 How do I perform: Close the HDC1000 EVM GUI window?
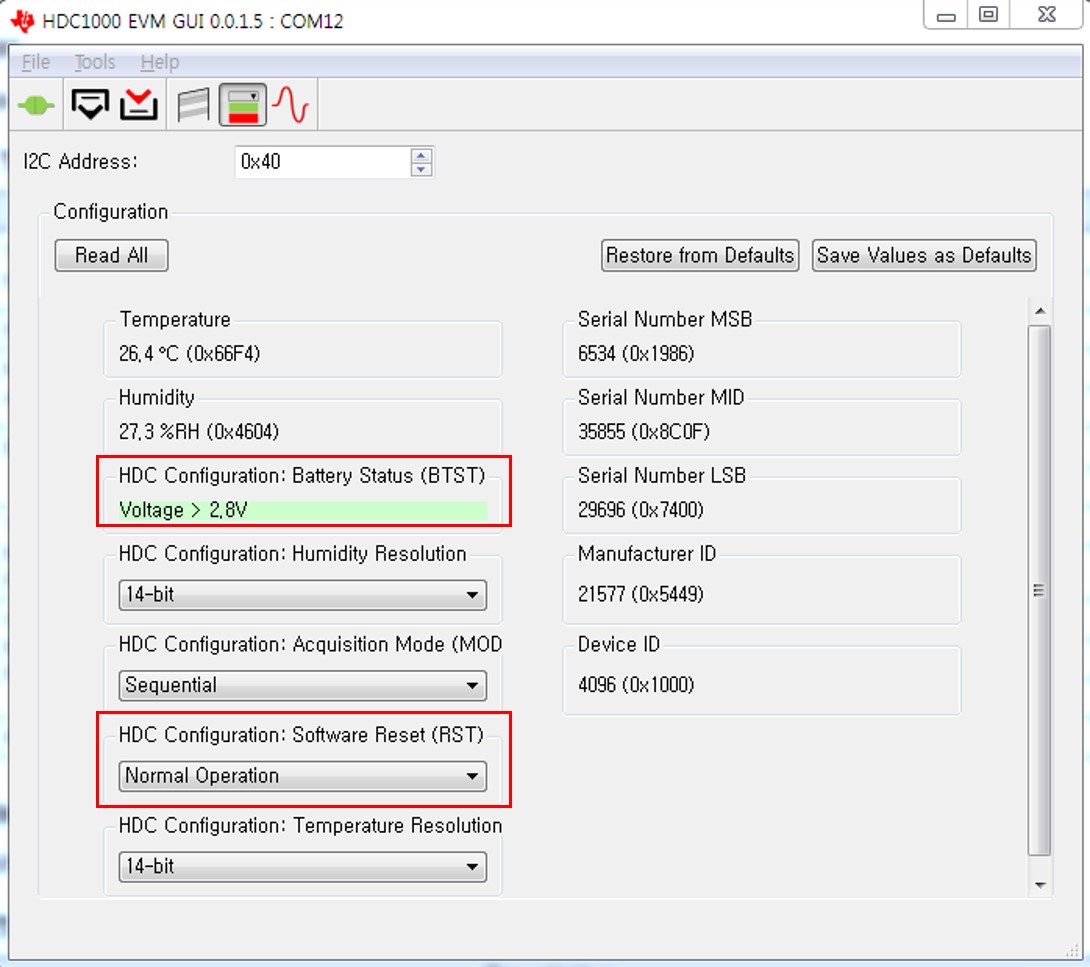[1046, 15]
